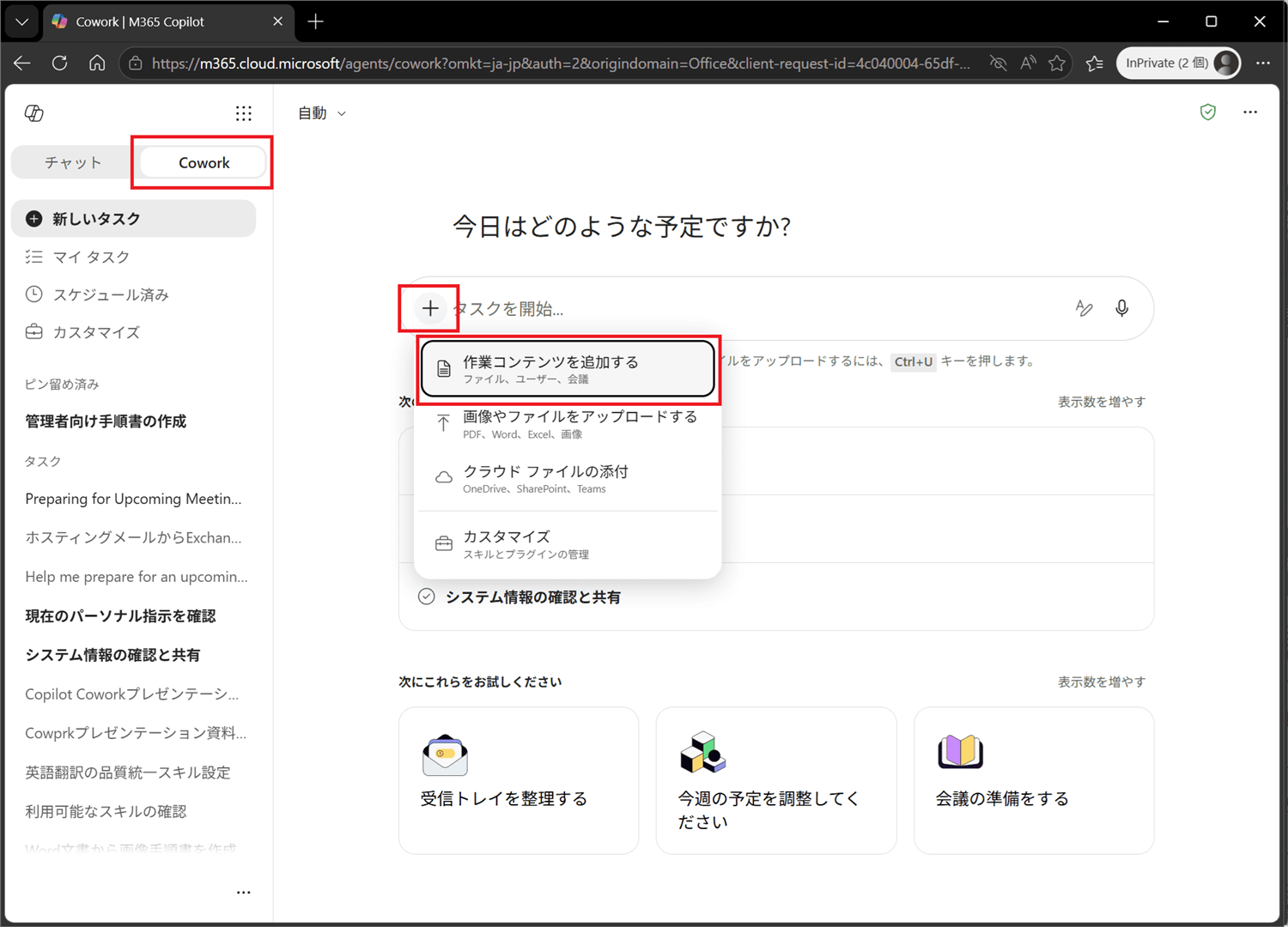Screen dimensions: 1288x927
Task: Open the apps grid launcher icon
Action: coord(244,113)
